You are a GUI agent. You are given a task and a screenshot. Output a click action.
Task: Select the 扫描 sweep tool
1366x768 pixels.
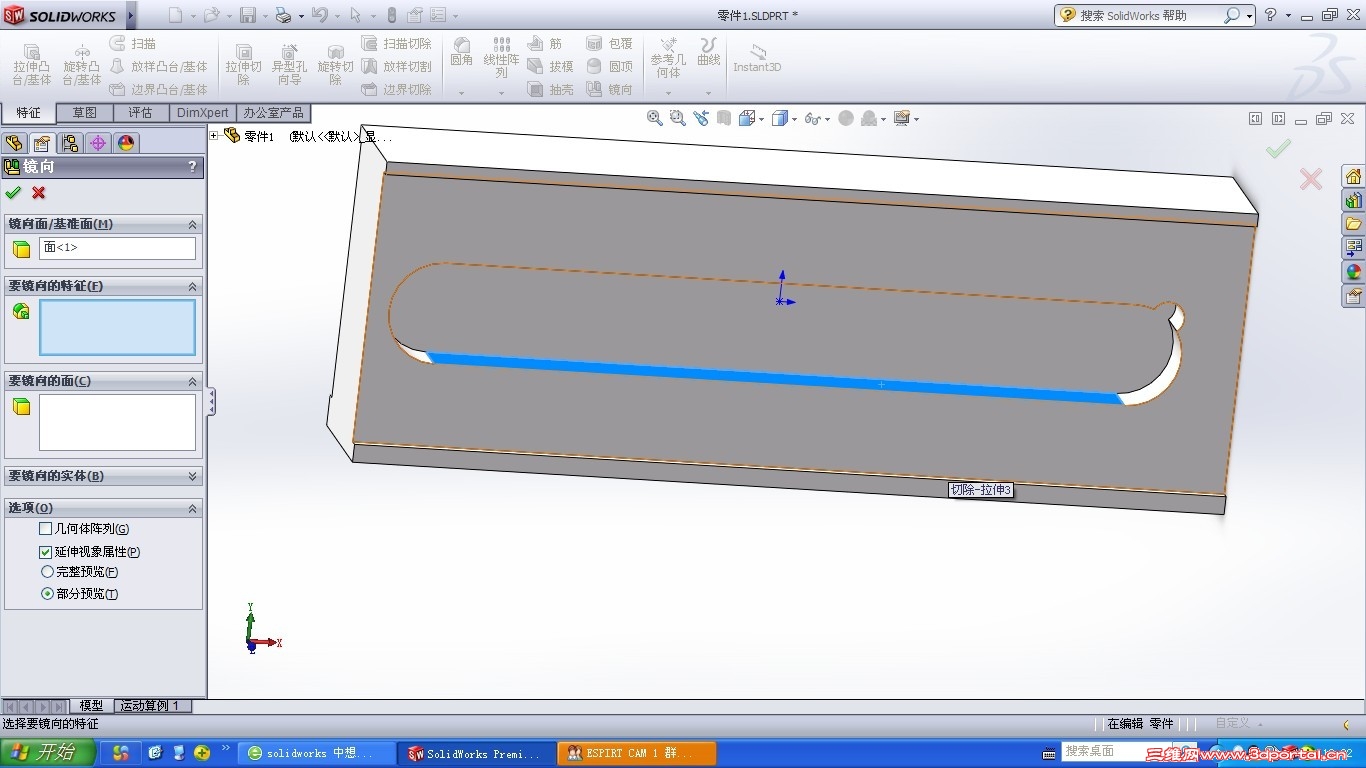click(x=133, y=44)
